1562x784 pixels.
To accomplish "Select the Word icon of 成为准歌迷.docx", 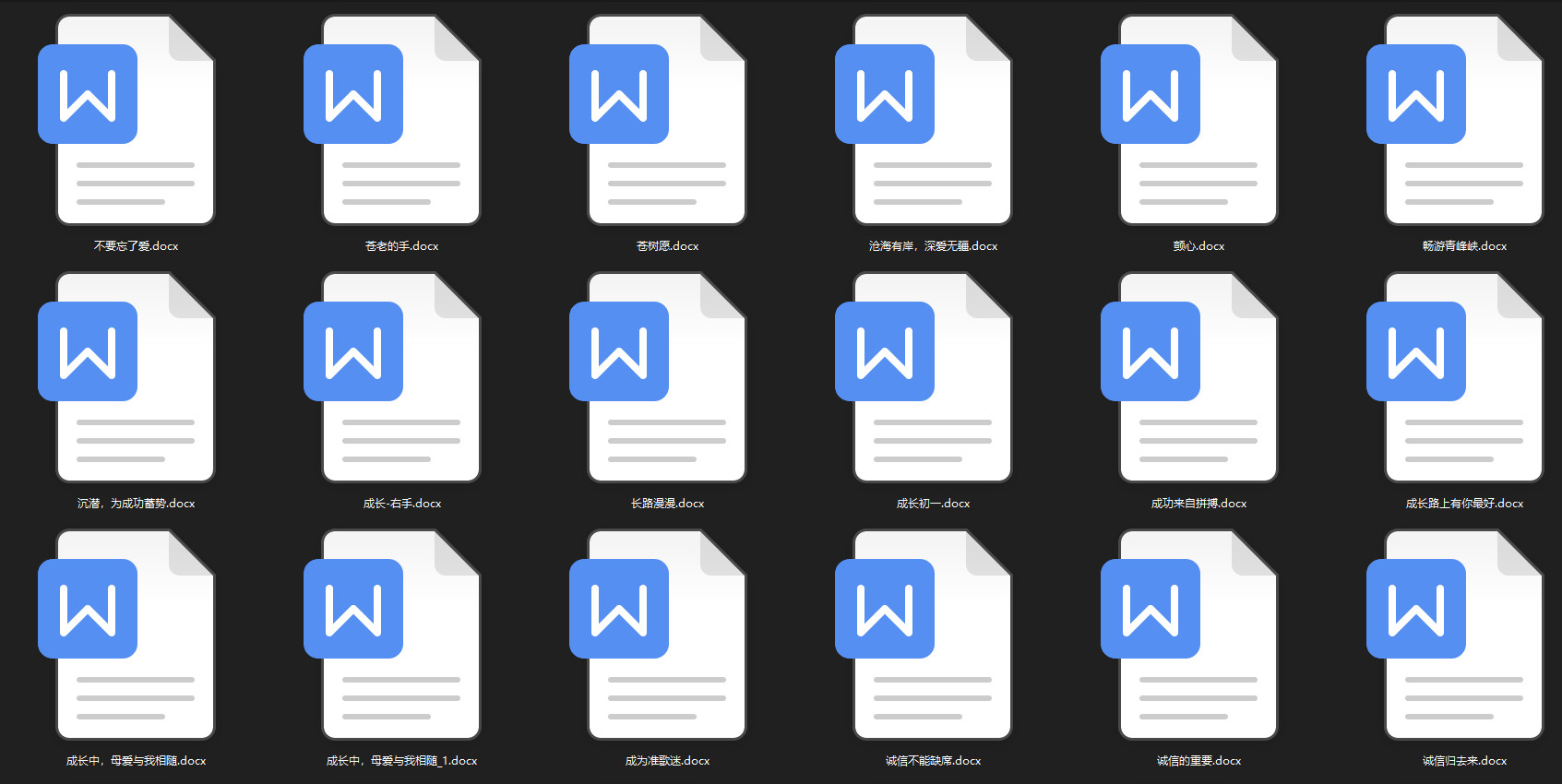I will pos(658,635).
